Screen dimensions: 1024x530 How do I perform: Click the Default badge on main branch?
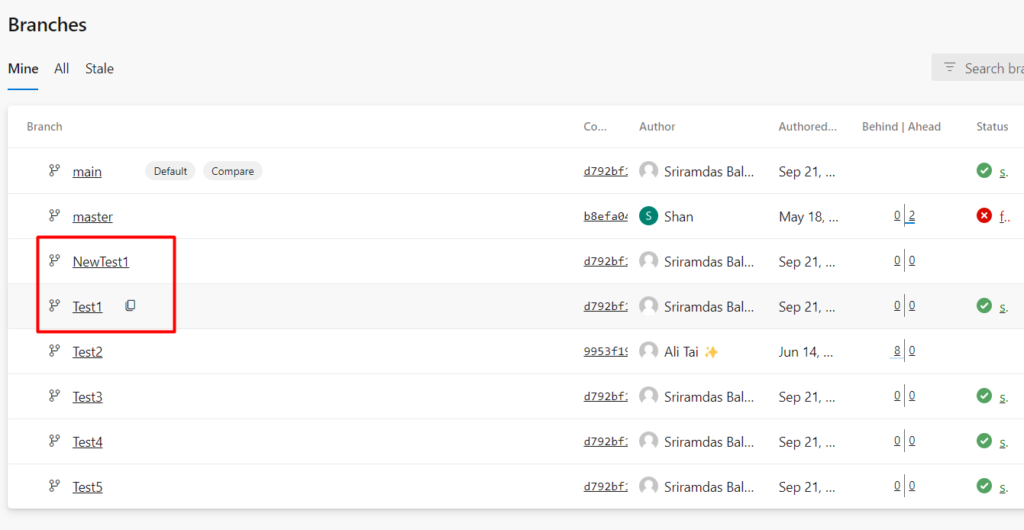click(x=170, y=171)
